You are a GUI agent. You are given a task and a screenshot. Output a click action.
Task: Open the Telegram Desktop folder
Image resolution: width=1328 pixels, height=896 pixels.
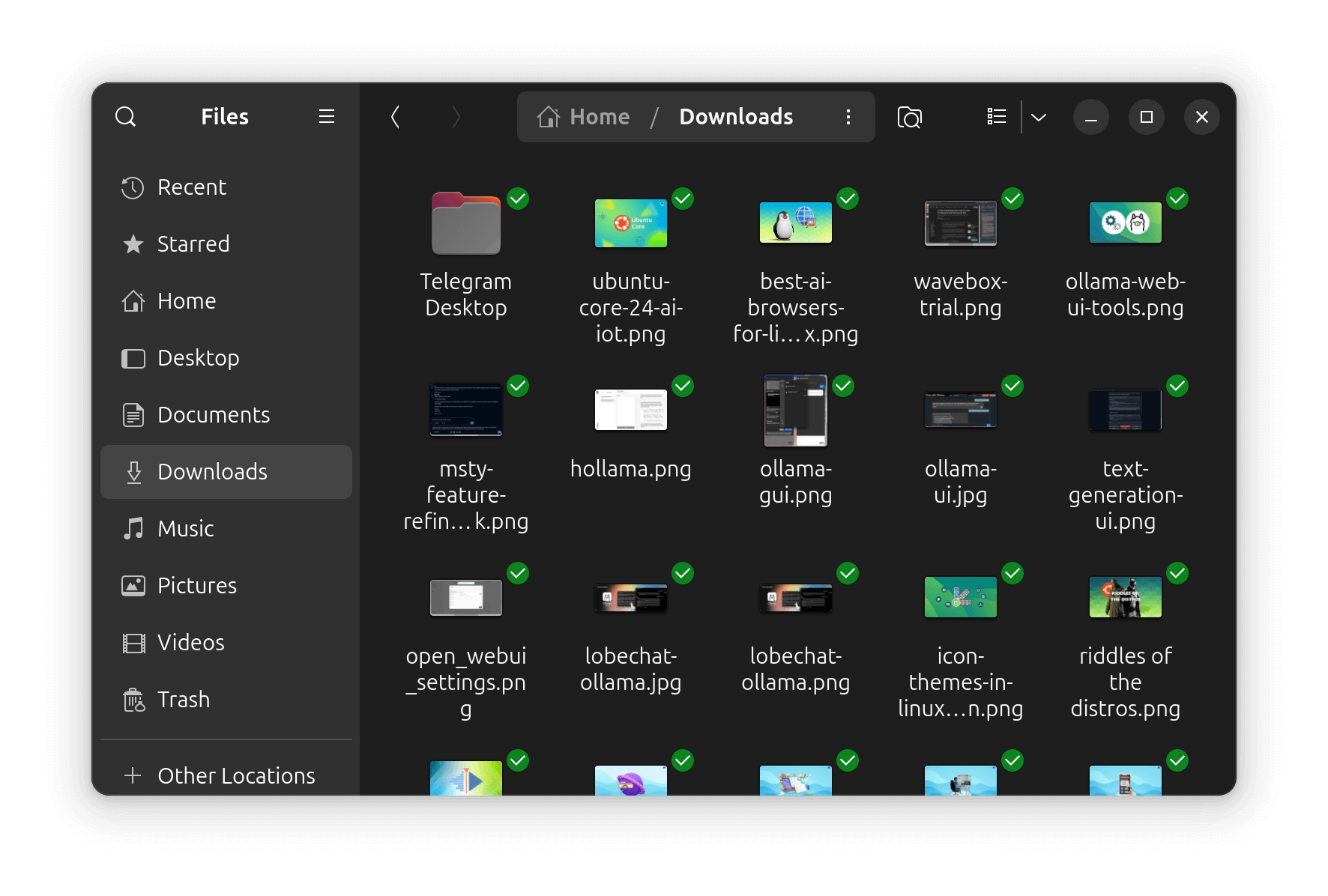click(x=465, y=223)
